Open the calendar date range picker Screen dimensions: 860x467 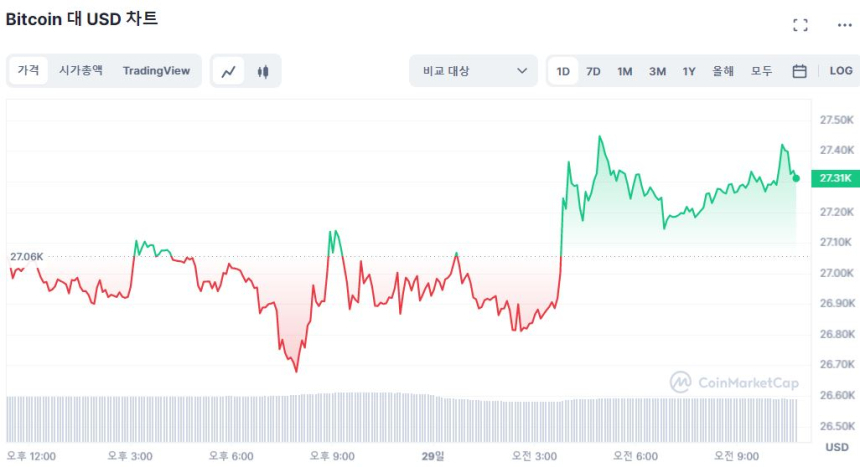(x=799, y=71)
